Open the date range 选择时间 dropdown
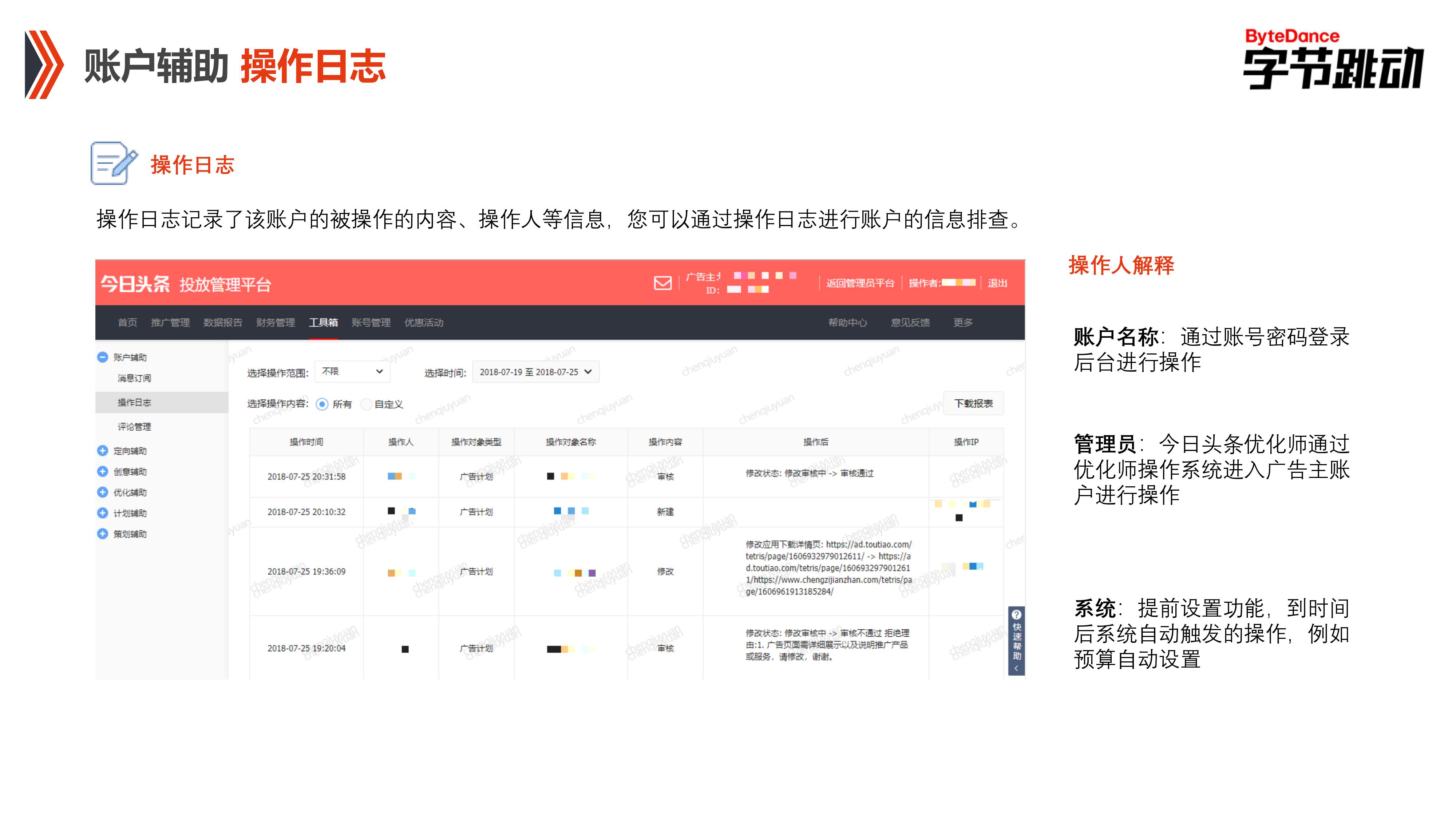Screen dimensions: 1456x819 [535, 372]
